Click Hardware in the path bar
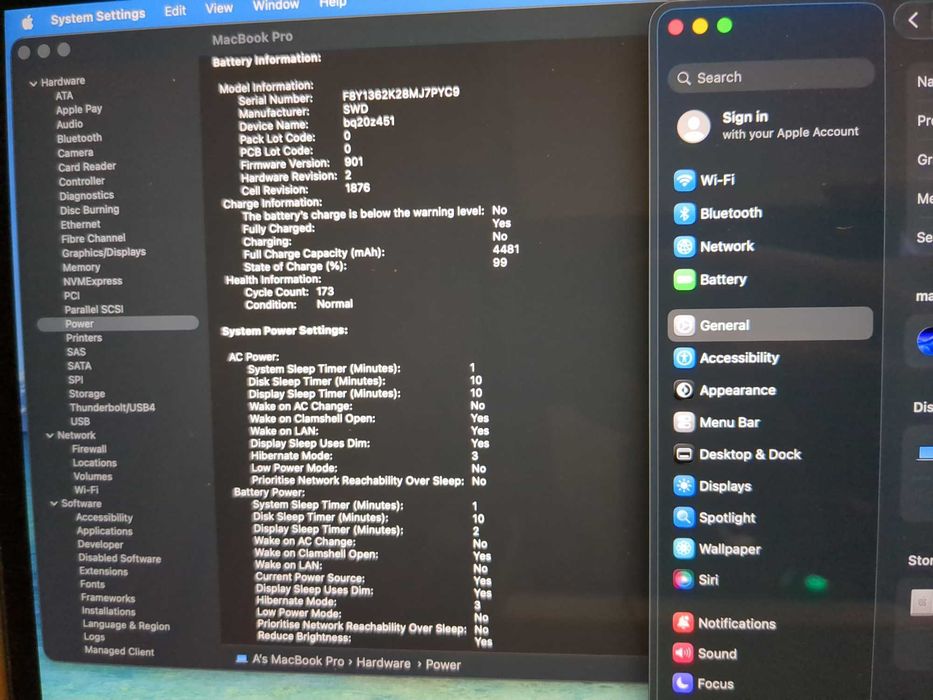The height and width of the screenshot is (700, 933). click(x=383, y=663)
